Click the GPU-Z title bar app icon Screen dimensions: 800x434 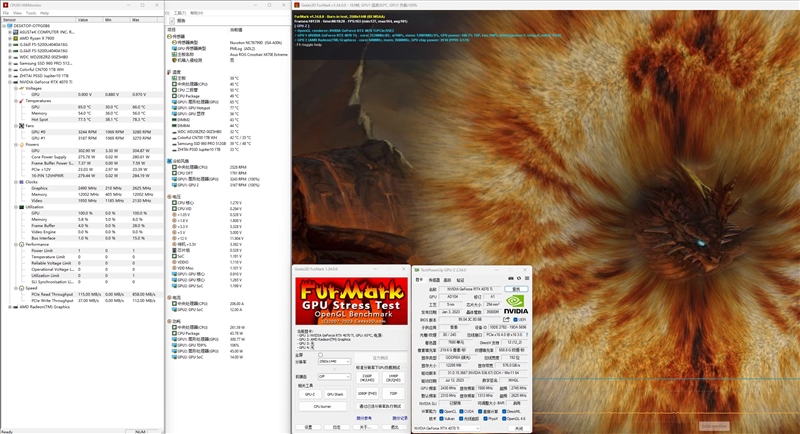[416, 270]
